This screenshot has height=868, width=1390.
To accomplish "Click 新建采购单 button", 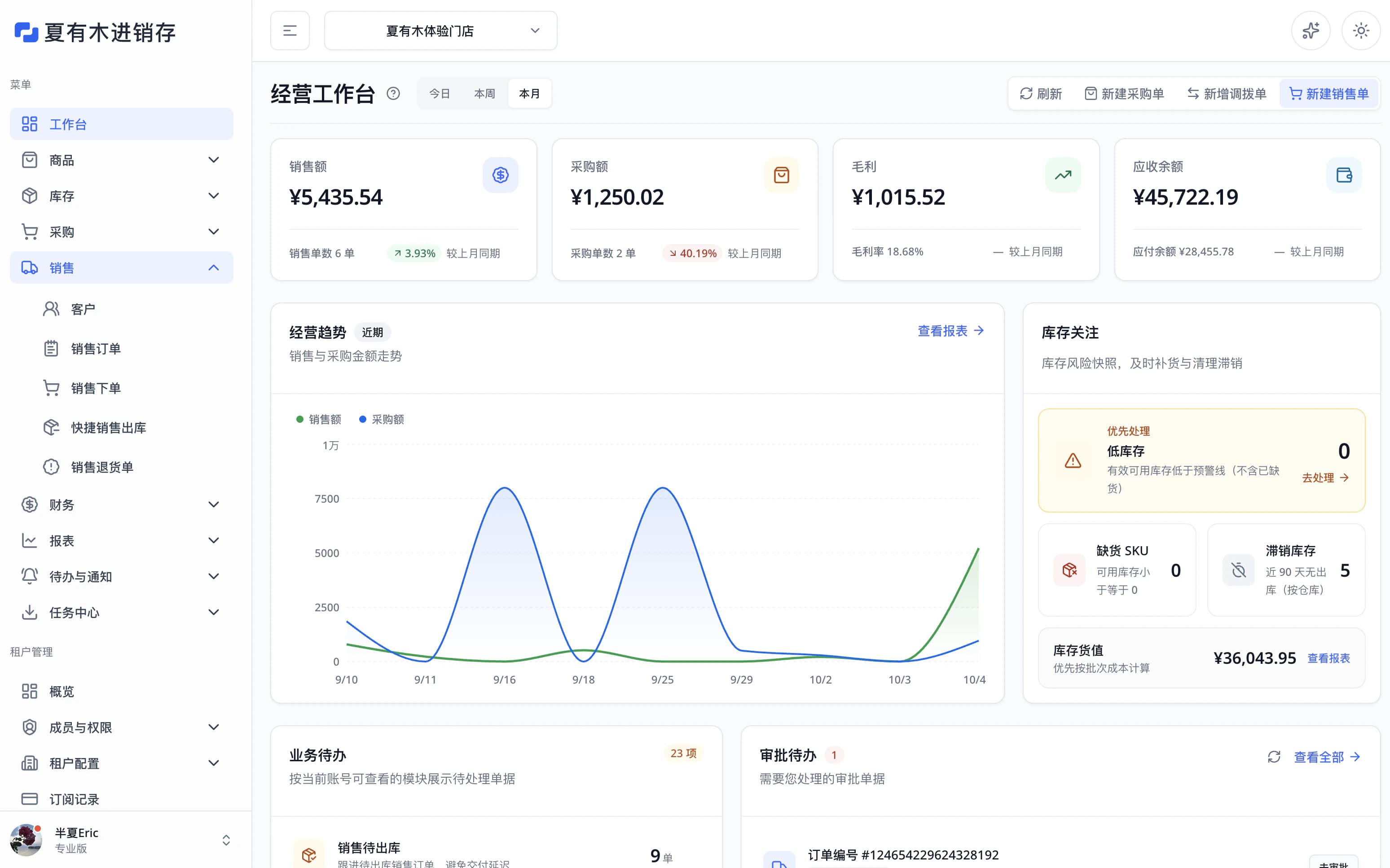I will pos(1124,93).
